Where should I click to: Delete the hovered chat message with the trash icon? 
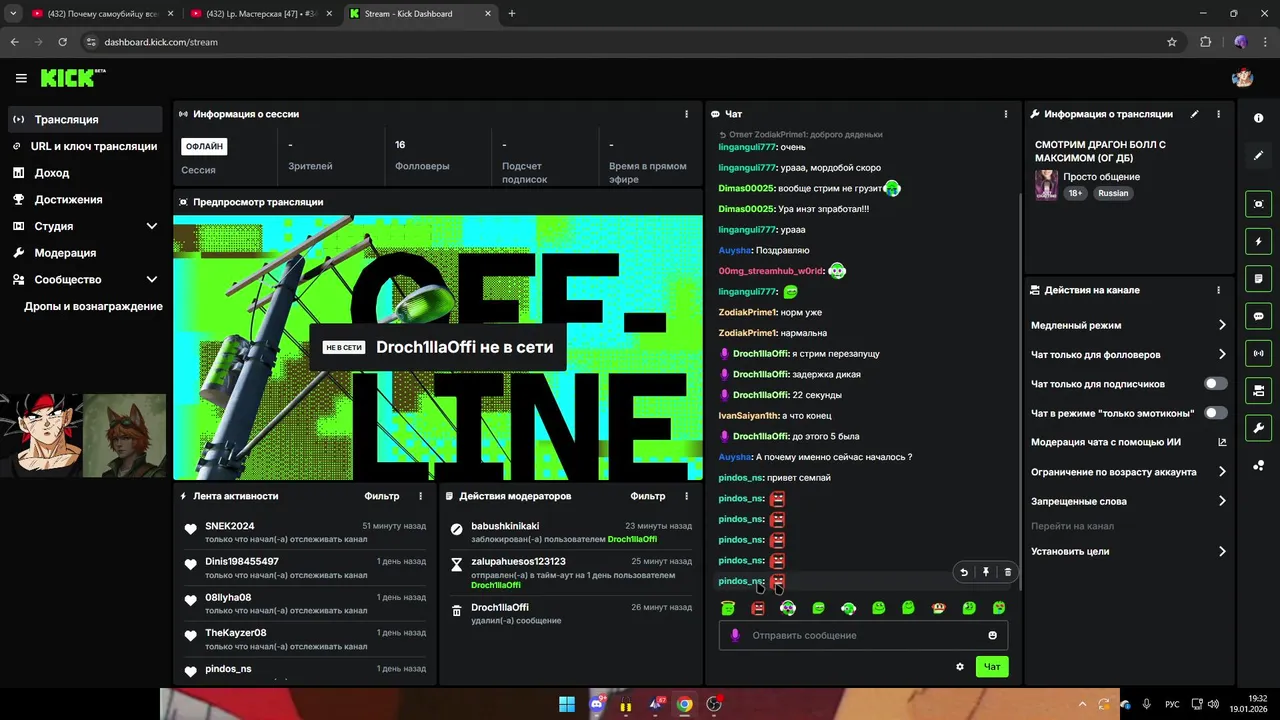pos(1007,572)
